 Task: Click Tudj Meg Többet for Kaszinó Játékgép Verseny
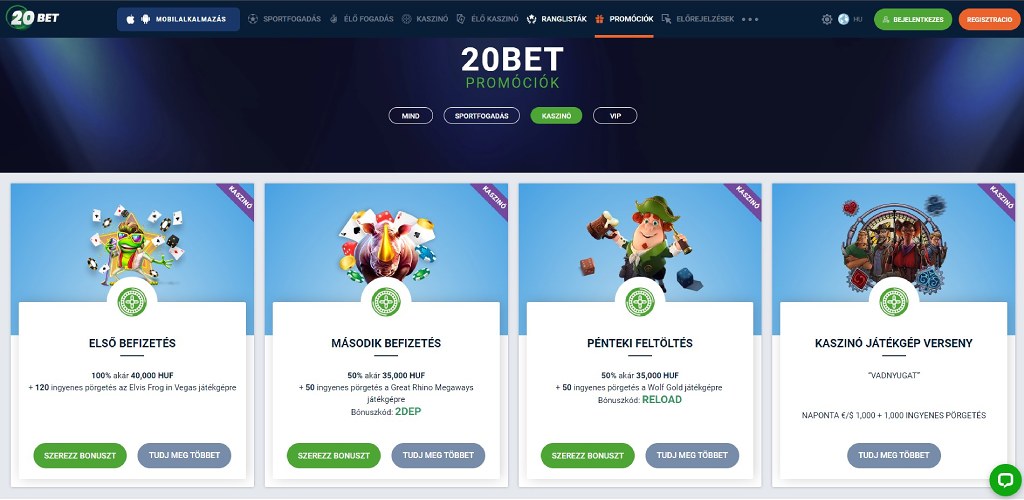(x=894, y=456)
